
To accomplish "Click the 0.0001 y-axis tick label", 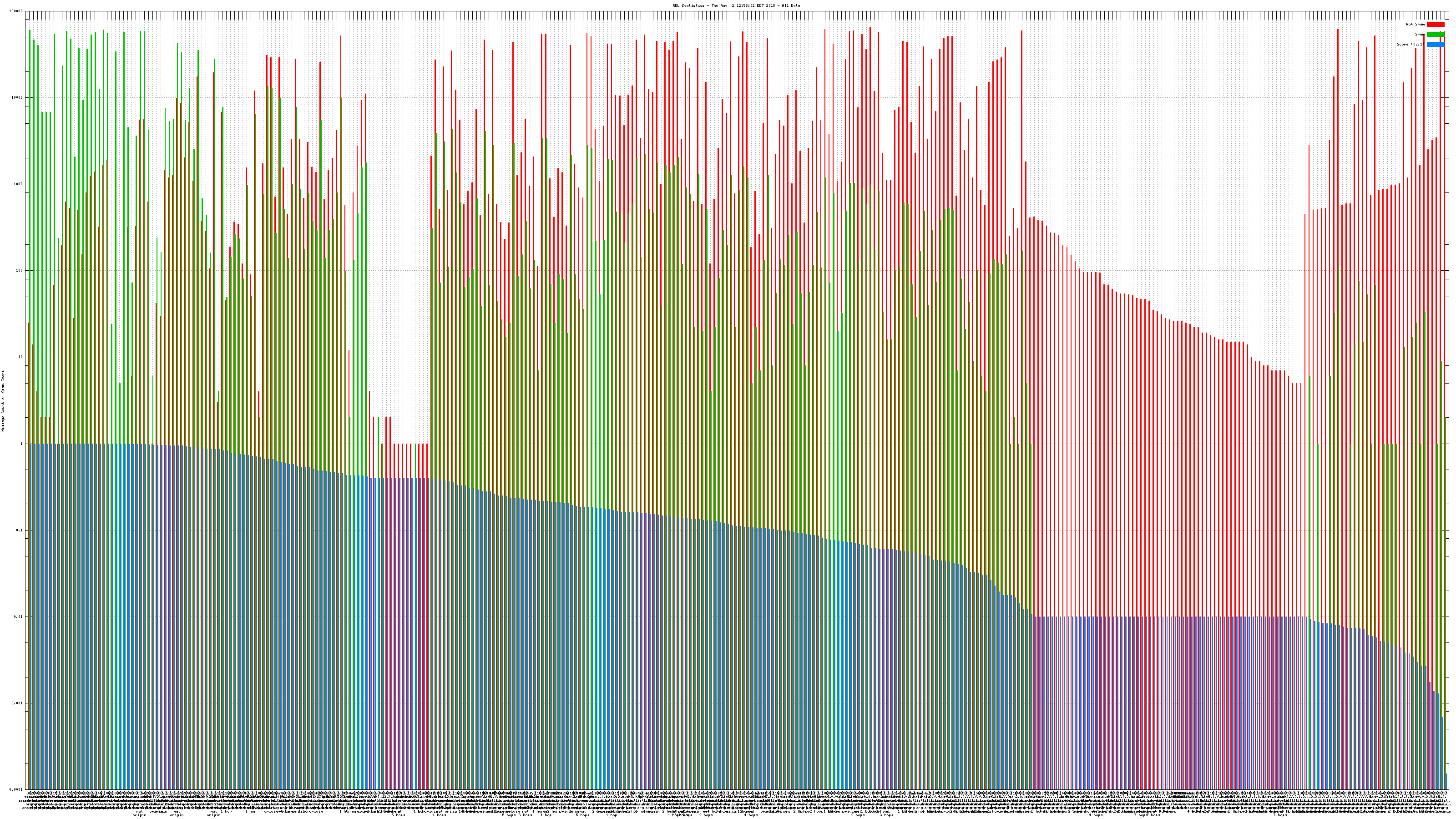I will (x=16, y=789).
